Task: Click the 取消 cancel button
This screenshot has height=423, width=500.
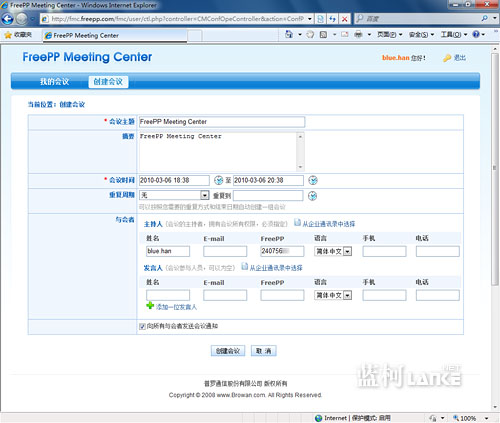Action: (x=263, y=351)
